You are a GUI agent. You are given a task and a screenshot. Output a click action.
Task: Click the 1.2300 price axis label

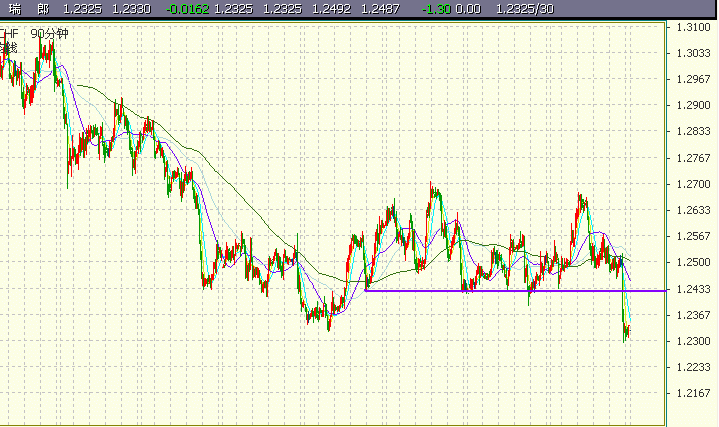click(693, 341)
